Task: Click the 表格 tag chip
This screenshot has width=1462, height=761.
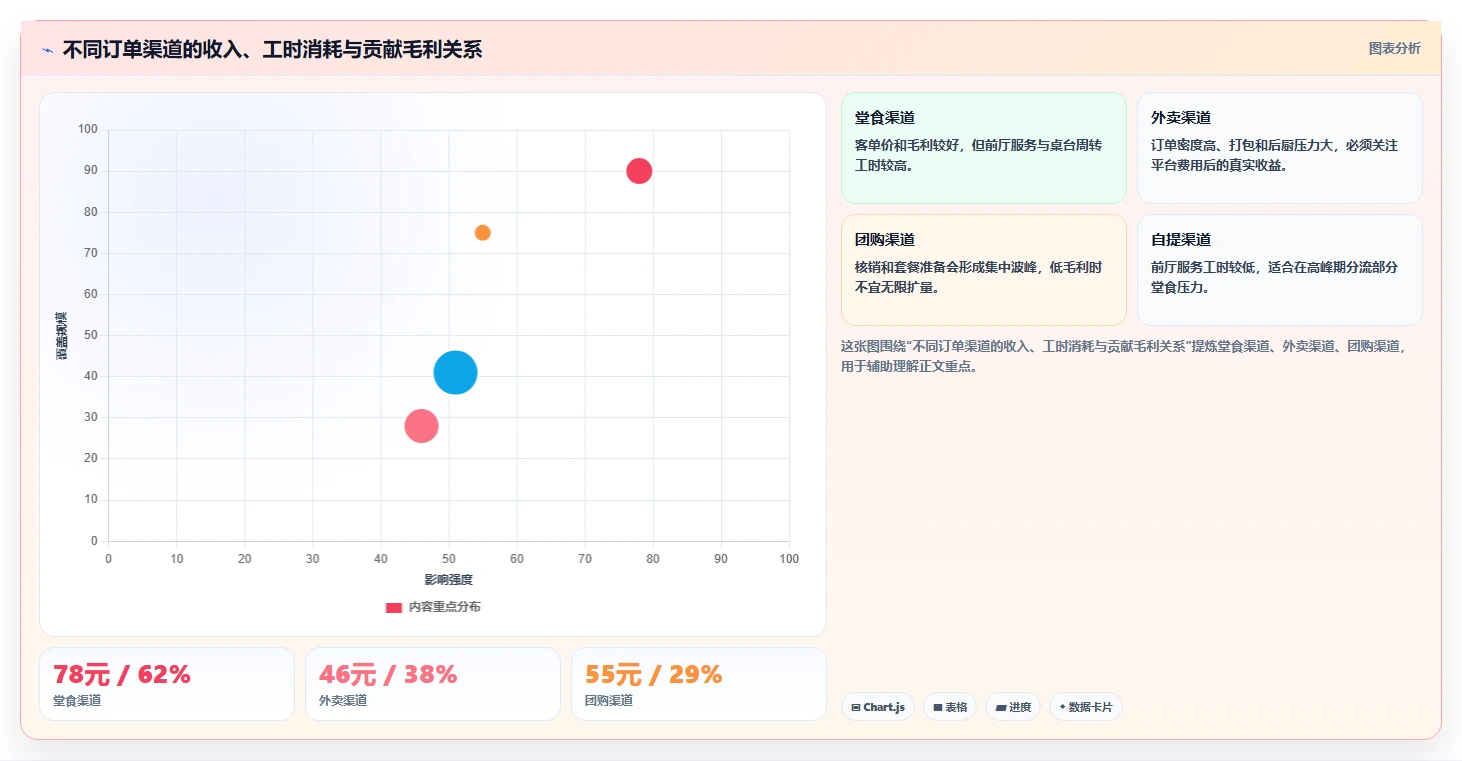Action: (950, 707)
